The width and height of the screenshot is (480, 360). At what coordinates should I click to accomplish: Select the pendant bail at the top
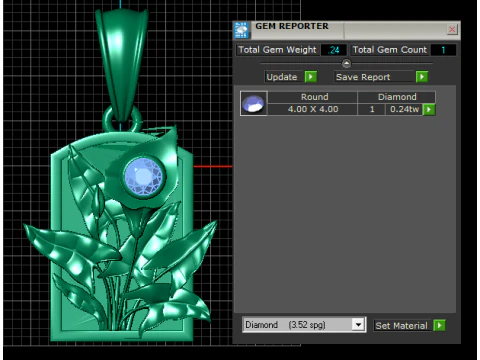click(122, 65)
